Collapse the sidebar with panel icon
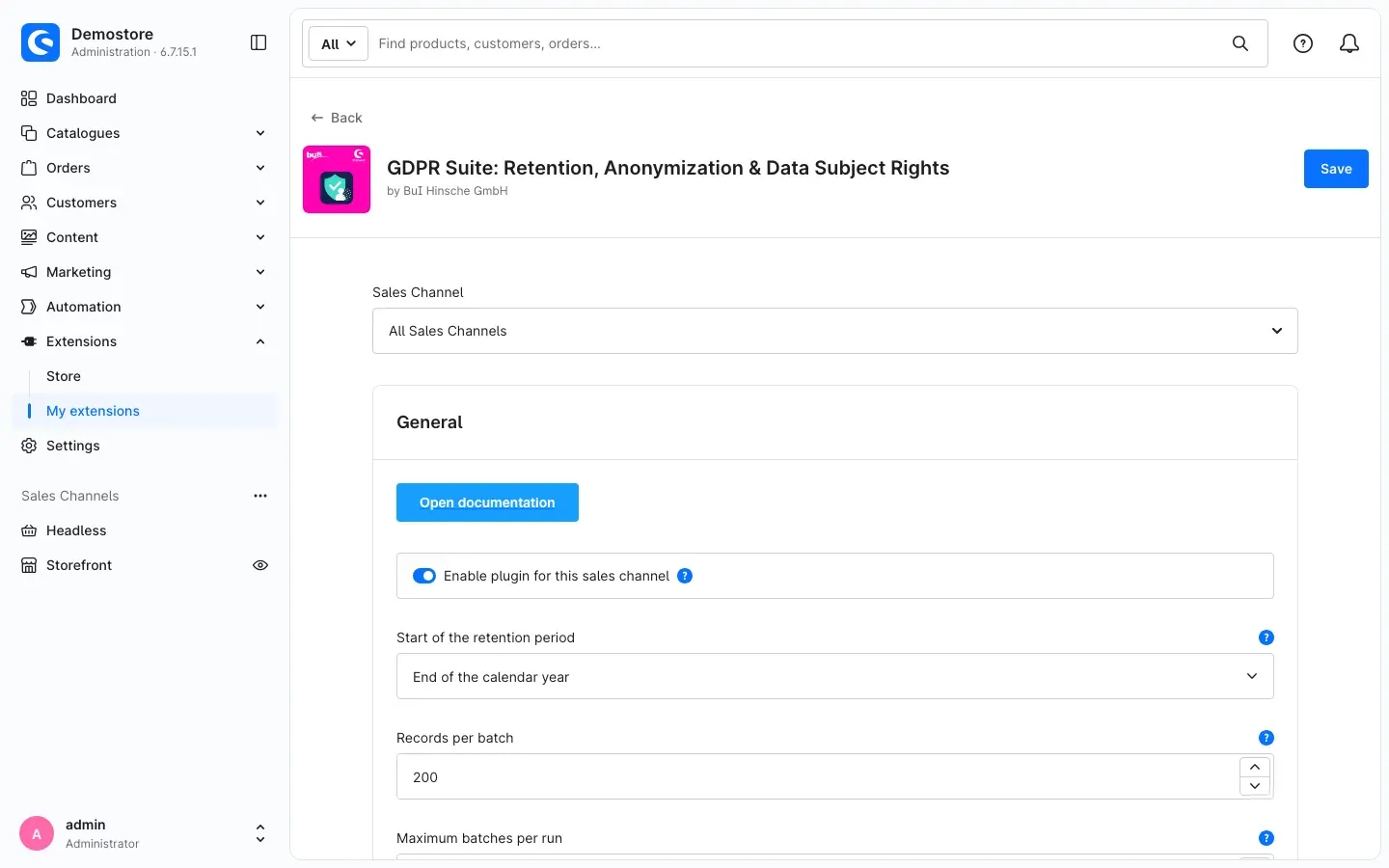The height and width of the screenshot is (868, 1389). (259, 42)
